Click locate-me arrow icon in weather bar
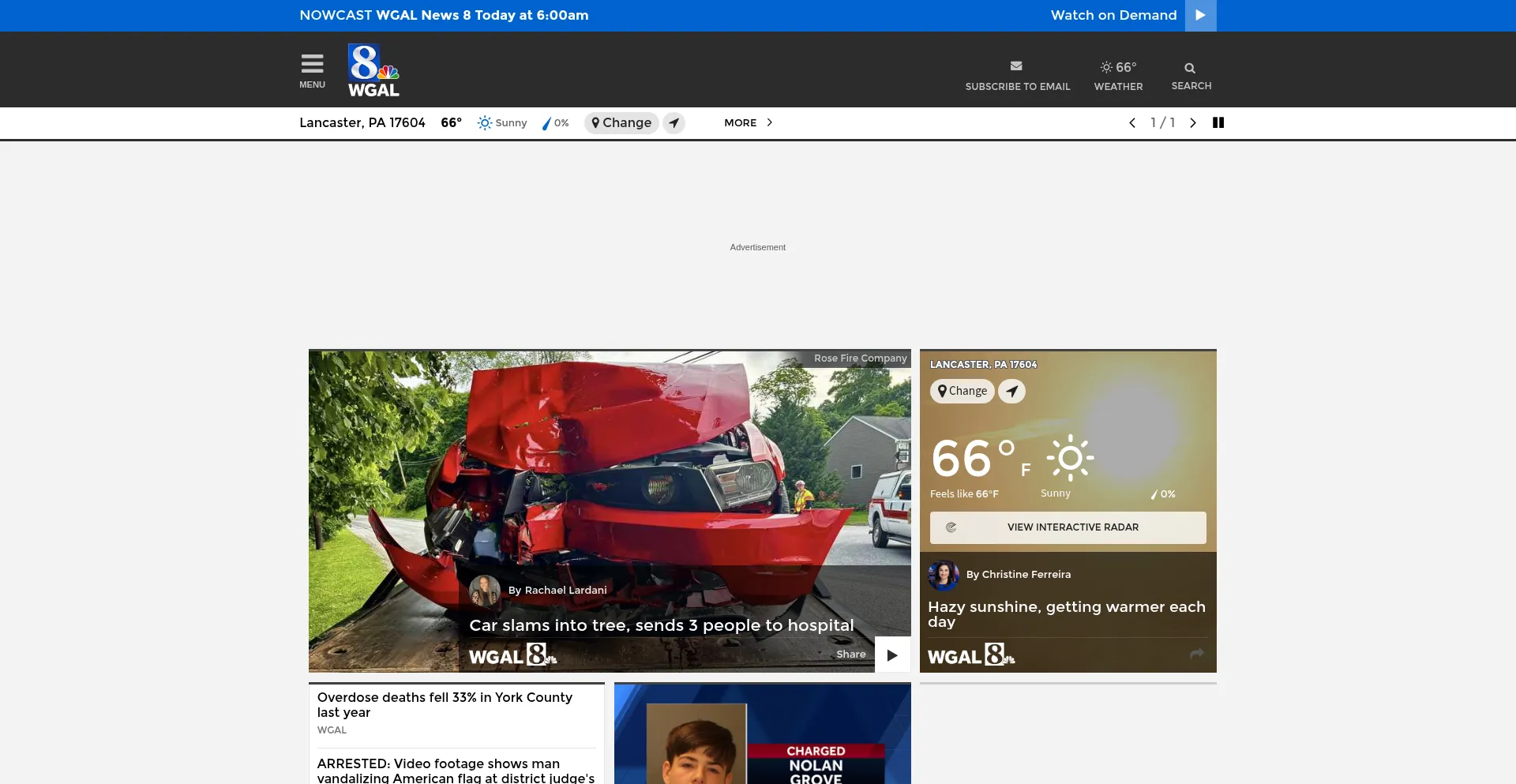This screenshot has width=1516, height=784. [x=674, y=123]
